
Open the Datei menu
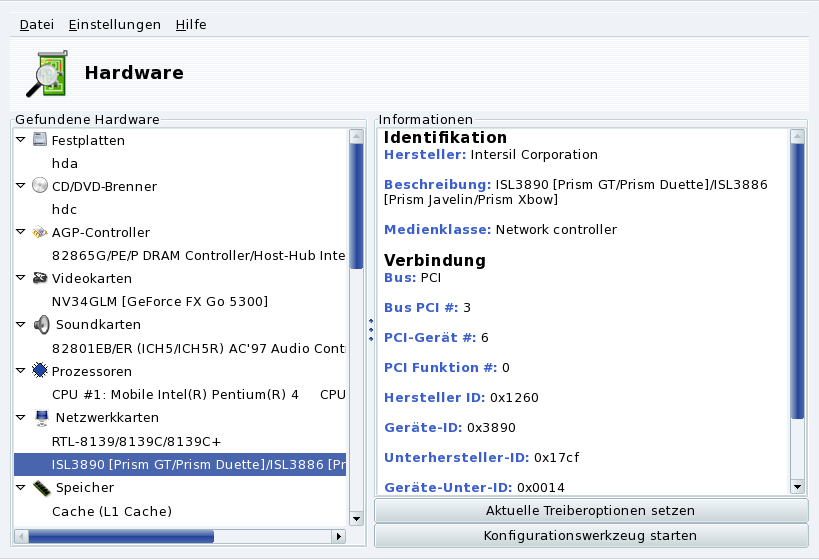pyautogui.click(x=37, y=24)
